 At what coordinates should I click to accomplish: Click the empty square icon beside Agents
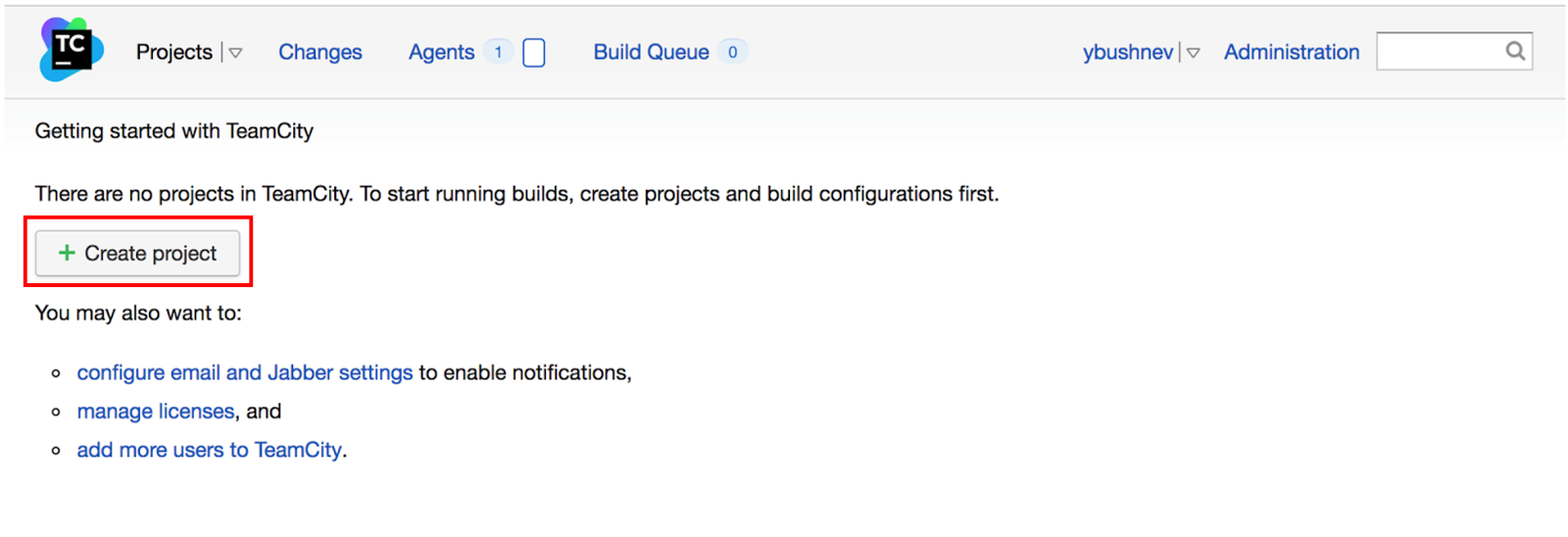pos(534,53)
